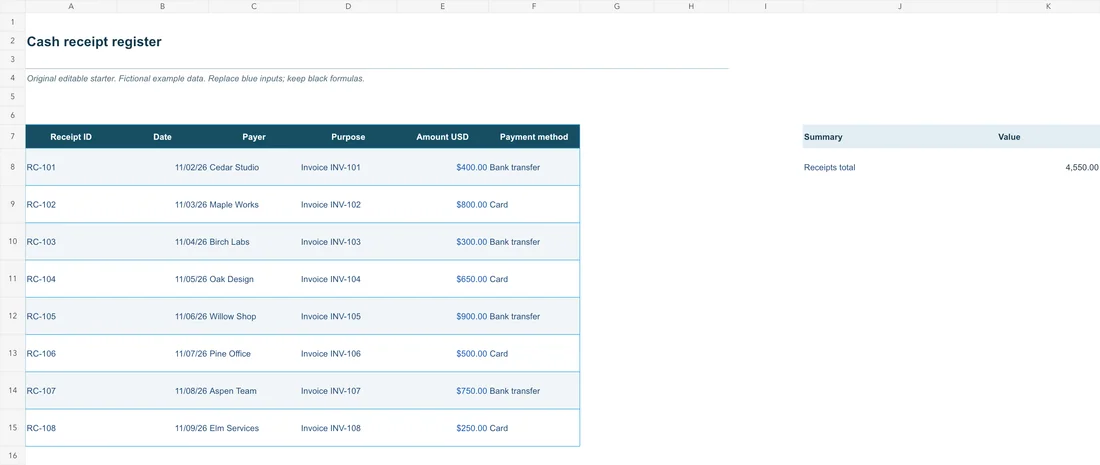Click receipt ID cell RC-105

click(x=71, y=316)
